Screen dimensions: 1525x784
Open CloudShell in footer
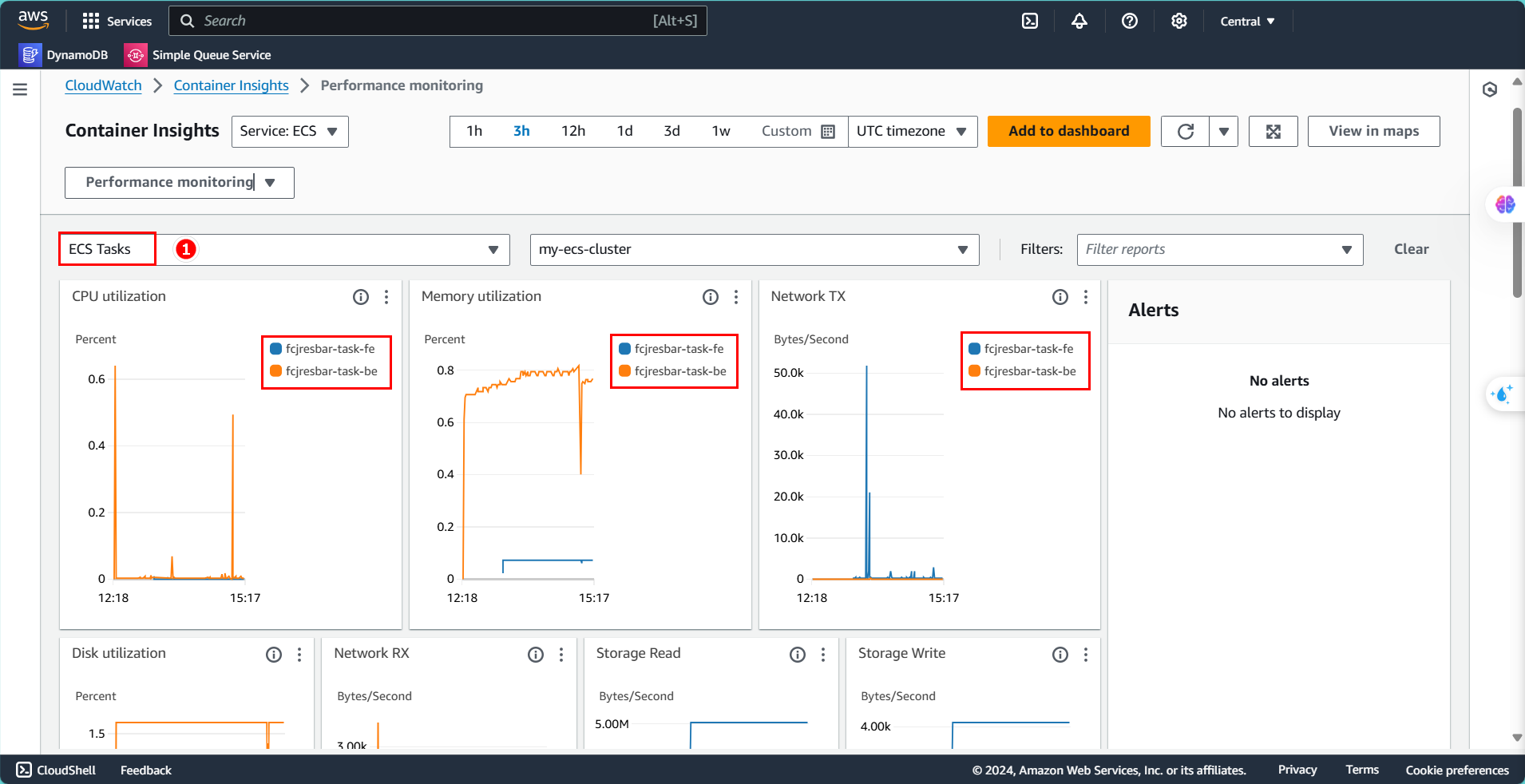pos(56,770)
